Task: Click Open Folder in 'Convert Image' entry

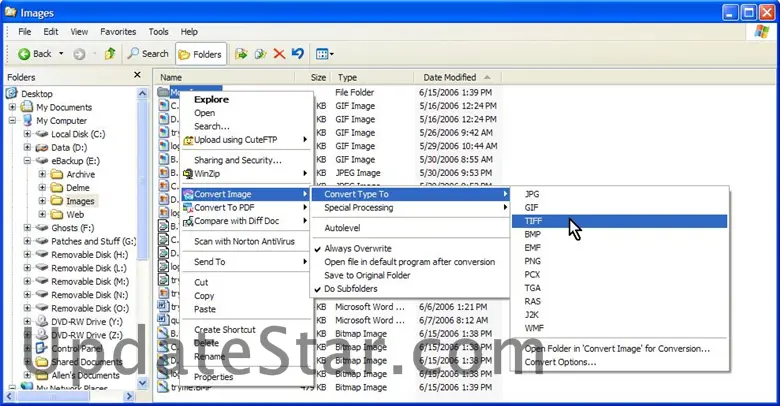Action: (619, 349)
